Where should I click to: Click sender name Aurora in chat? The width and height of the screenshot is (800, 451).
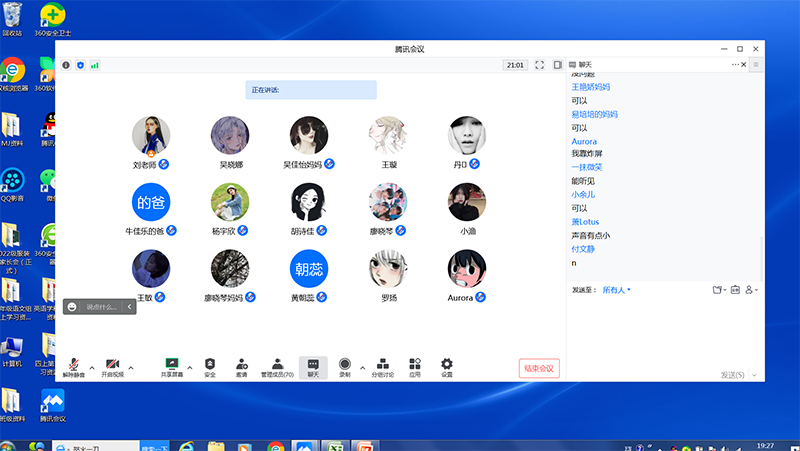point(584,142)
